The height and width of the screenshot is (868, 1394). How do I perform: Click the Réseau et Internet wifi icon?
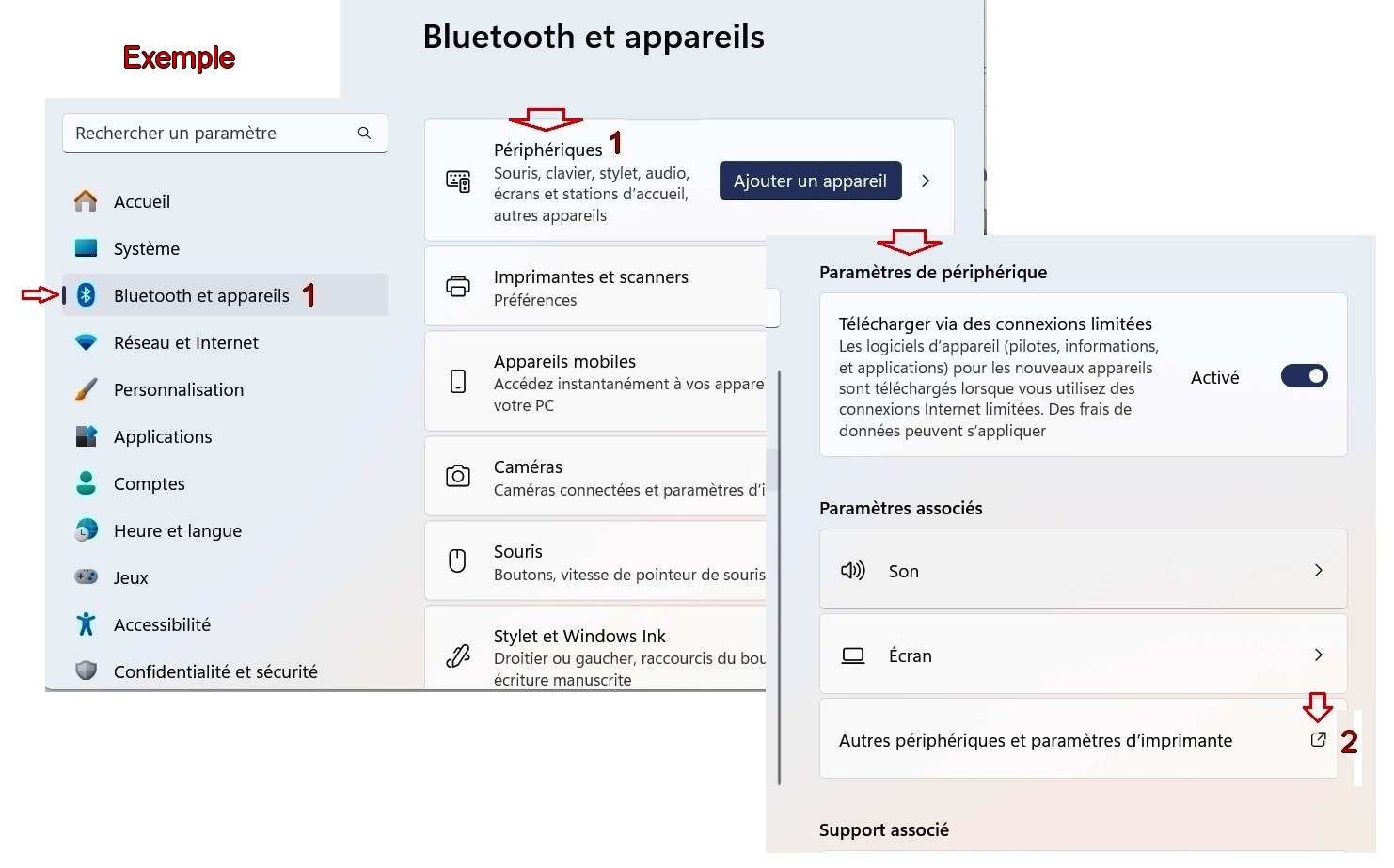tap(86, 342)
